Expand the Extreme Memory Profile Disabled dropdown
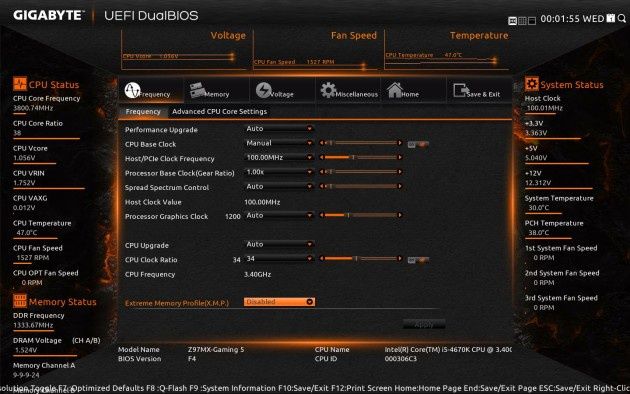The height and width of the screenshot is (394, 630). (279, 302)
